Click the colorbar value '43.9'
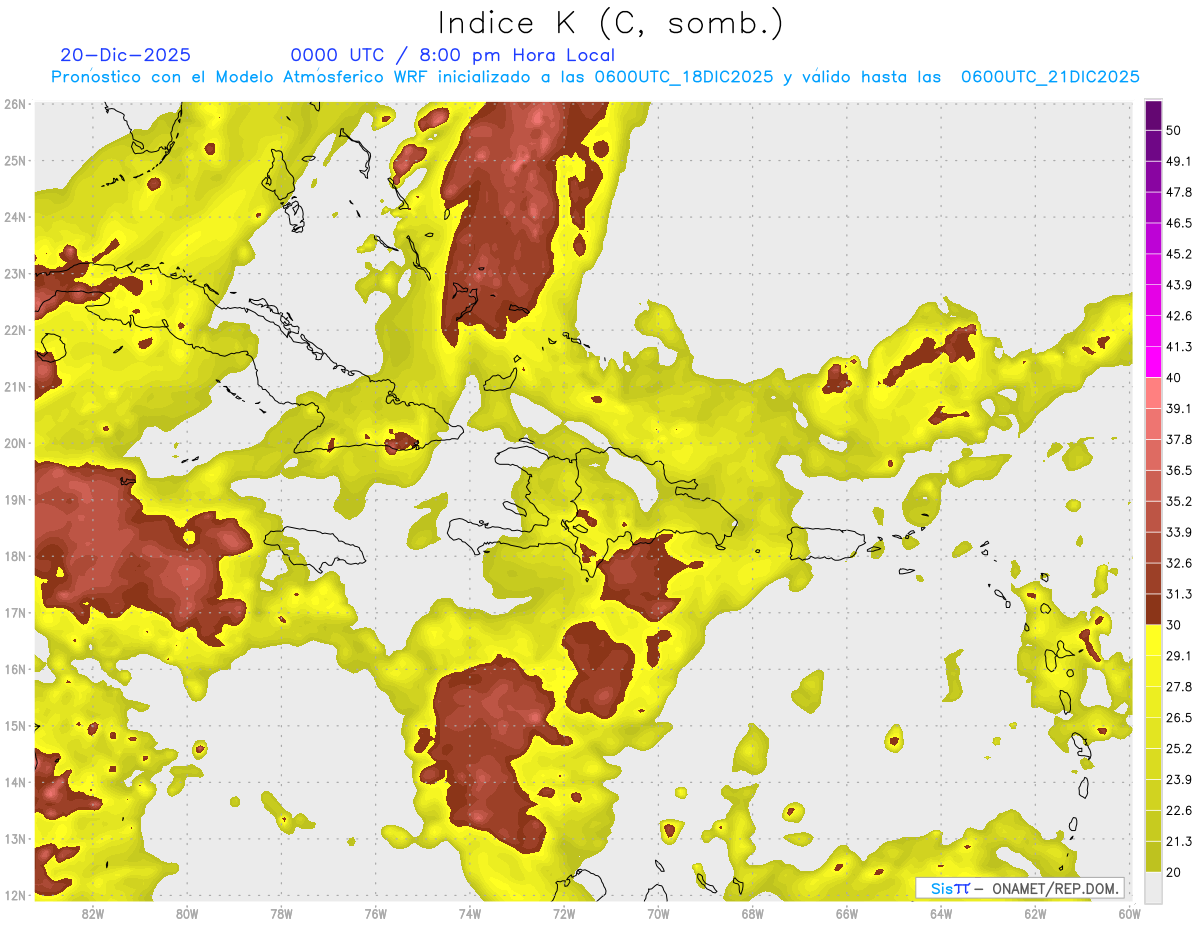Viewport: 1200px width, 927px height. pyautogui.click(x=1179, y=285)
